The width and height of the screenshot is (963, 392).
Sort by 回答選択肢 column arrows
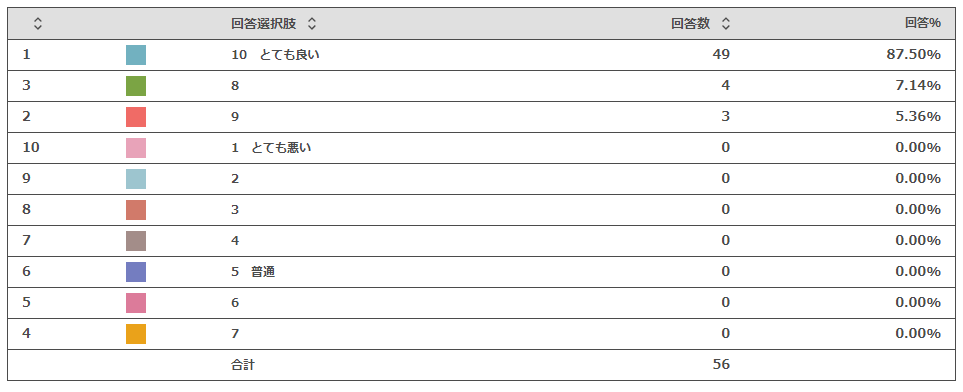pos(311,24)
